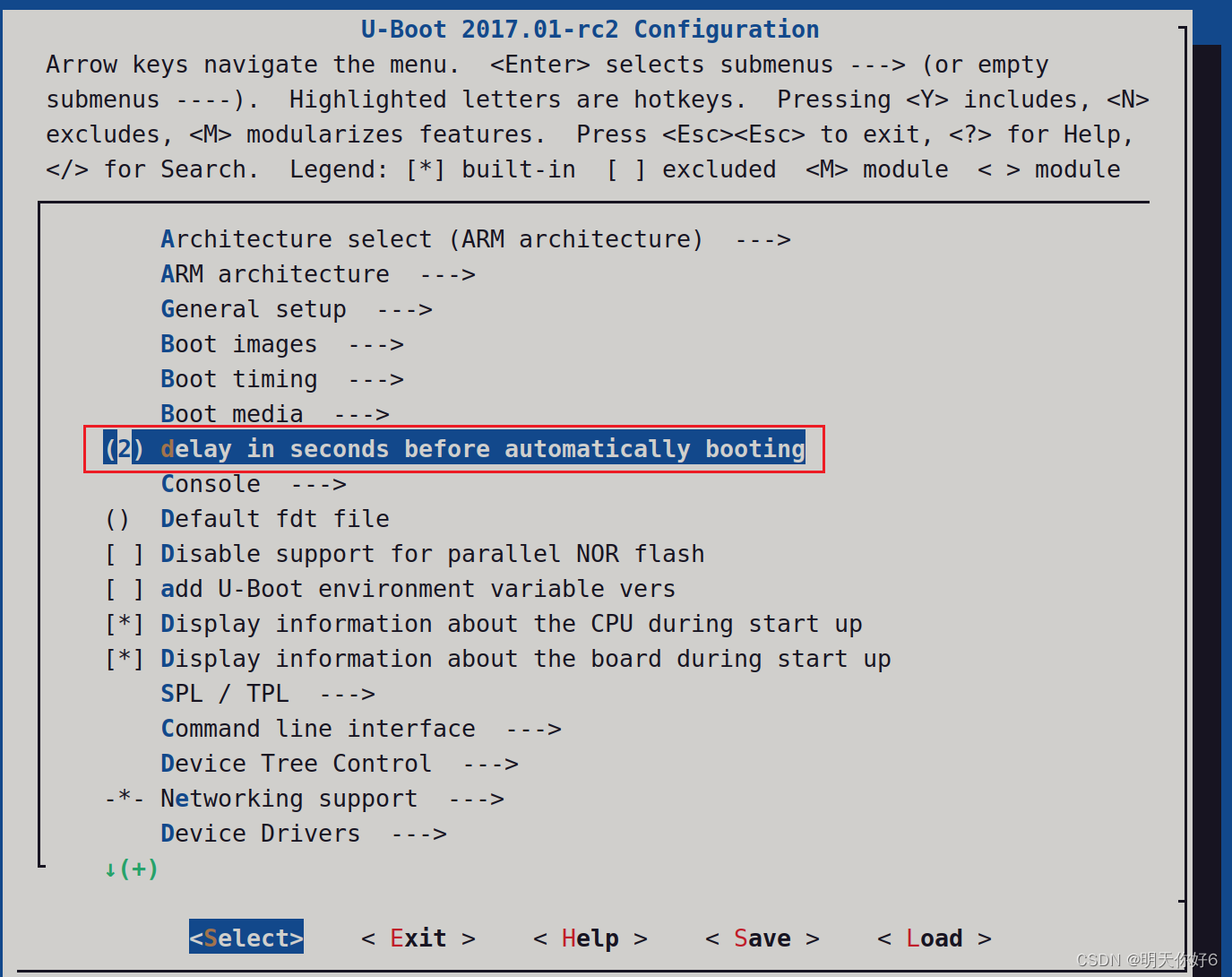
Task: Open Architecture select submenu
Action: tap(431, 239)
